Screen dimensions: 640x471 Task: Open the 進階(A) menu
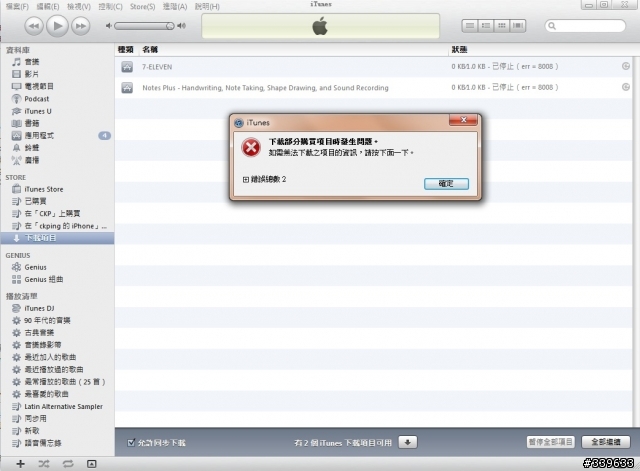coord(175,7)
